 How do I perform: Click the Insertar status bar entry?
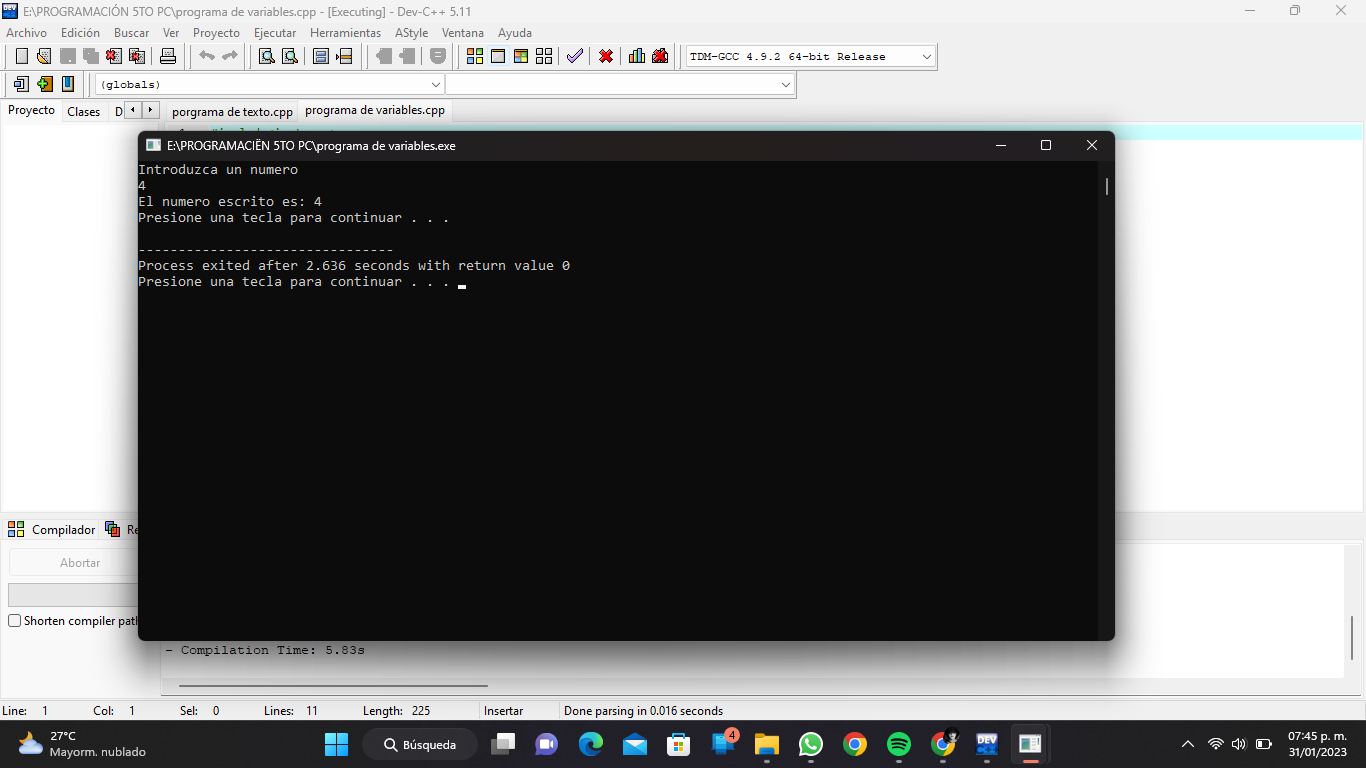[x=503, y=711]
